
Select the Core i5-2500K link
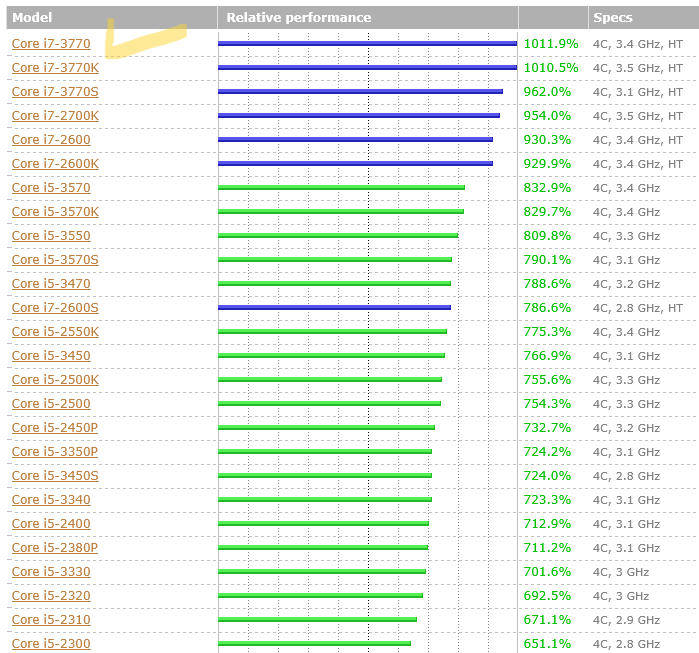pyautogui.click(x=55, y=380)
